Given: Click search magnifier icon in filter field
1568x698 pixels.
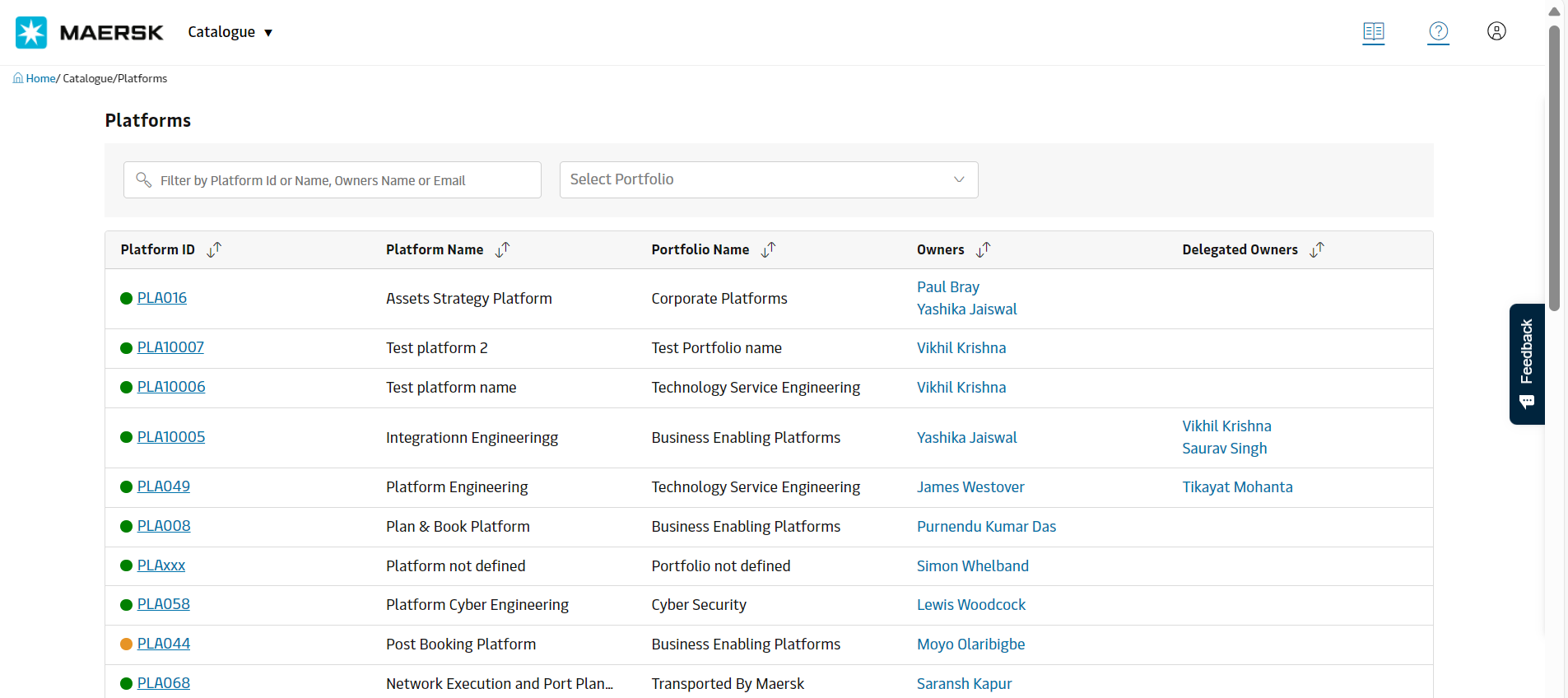Looking at the screenshot, I should click(x=143, y=179).
